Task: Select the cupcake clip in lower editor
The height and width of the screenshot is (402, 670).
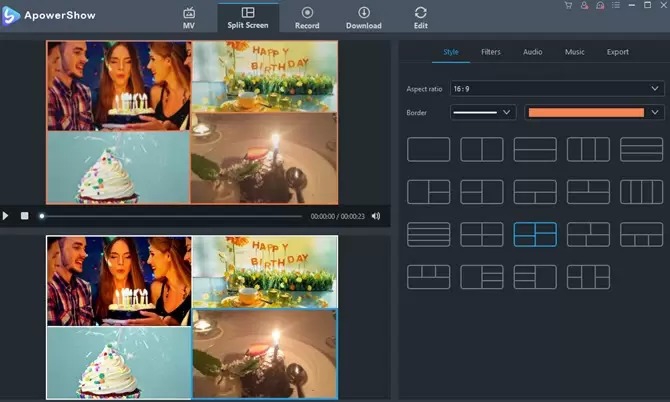Action: 119,363
